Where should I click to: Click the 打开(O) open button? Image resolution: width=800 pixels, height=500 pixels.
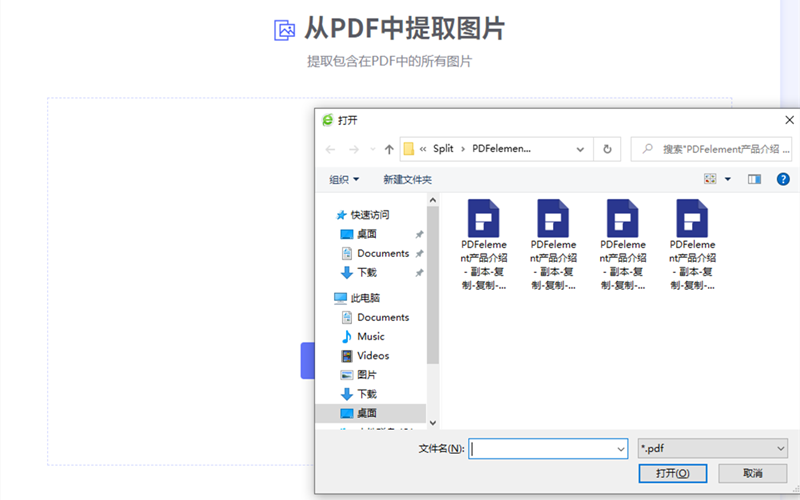point(673,473)
